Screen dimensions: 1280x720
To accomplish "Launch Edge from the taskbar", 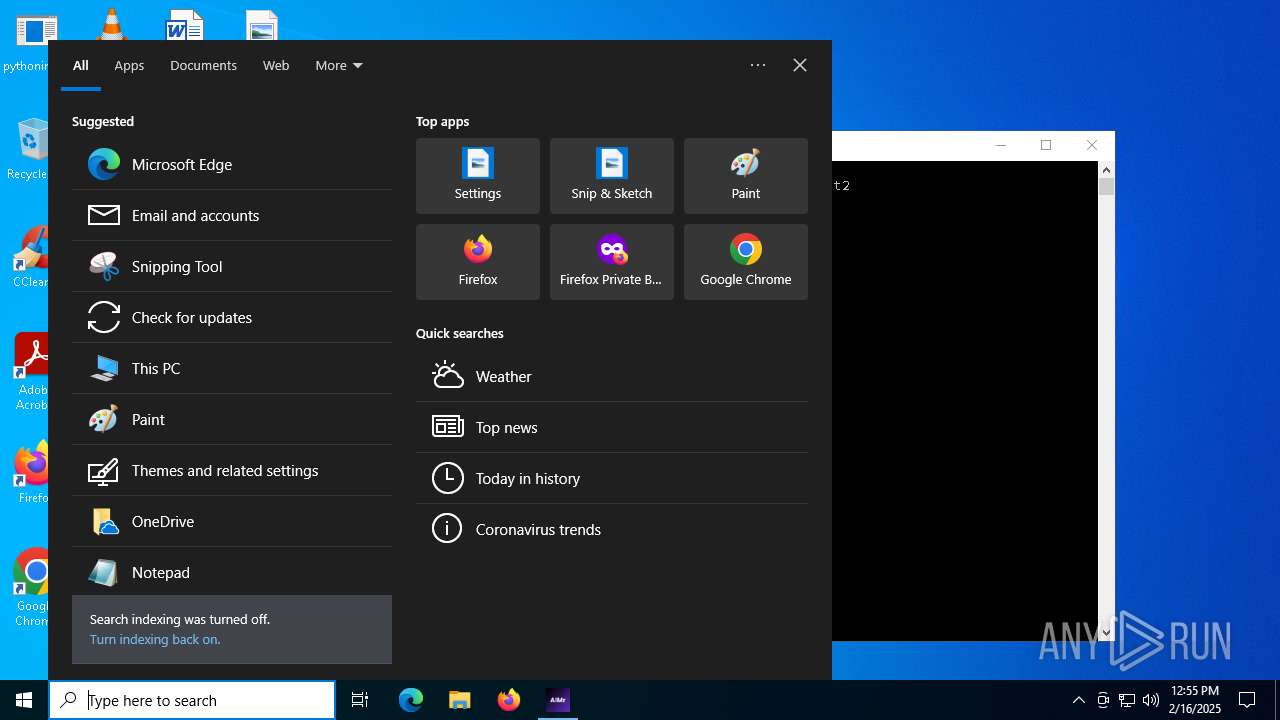I will click(411, 700).
